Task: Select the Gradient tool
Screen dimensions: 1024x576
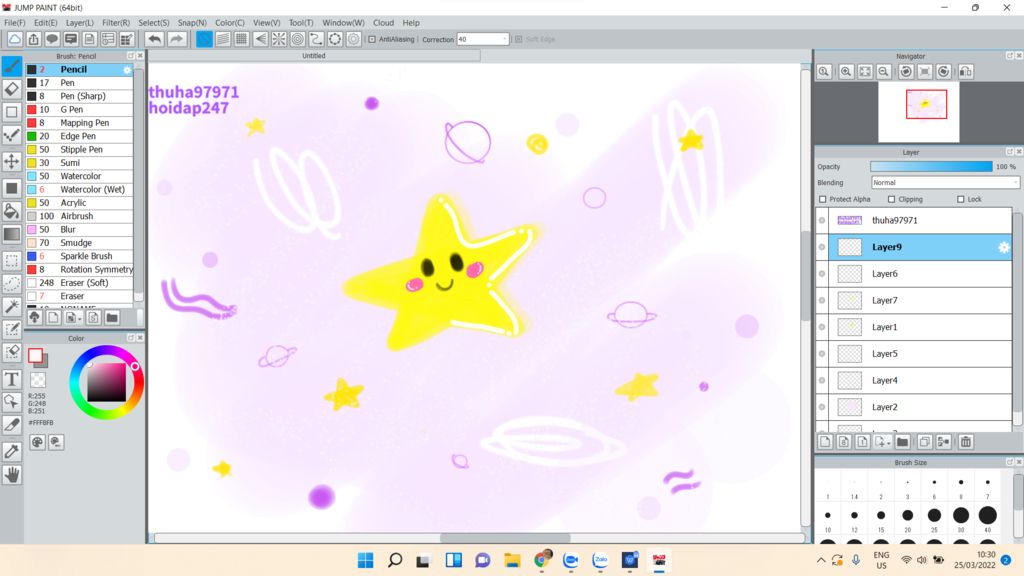Action: pyautogui.click(x=12, y=234)
